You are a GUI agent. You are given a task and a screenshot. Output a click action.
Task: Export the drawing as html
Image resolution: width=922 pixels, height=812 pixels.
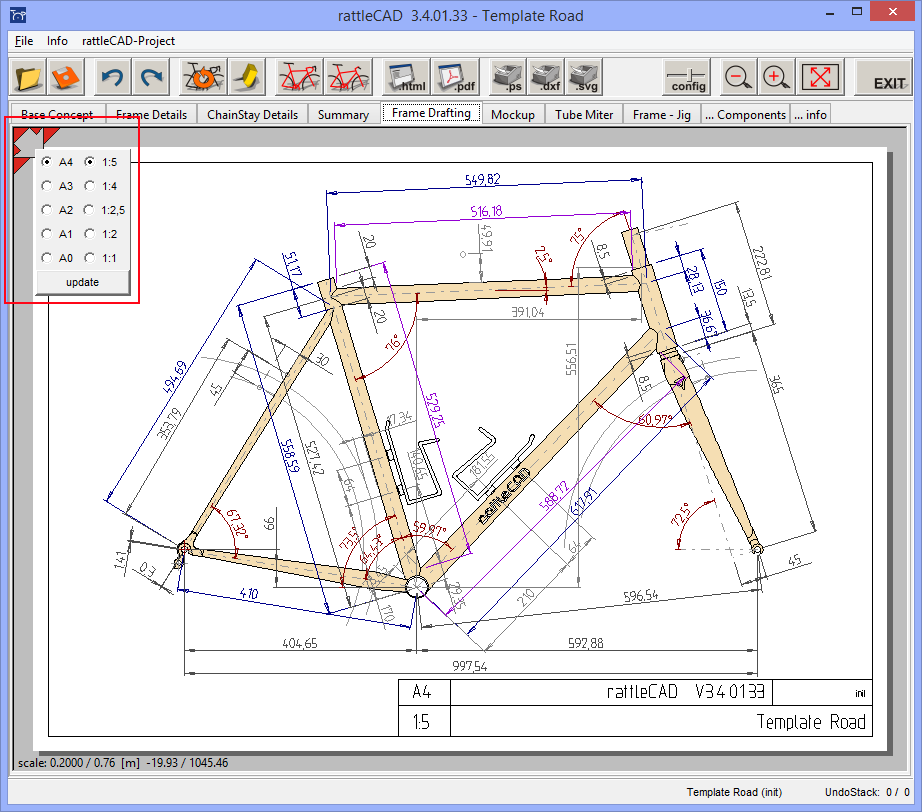[406, 77]
